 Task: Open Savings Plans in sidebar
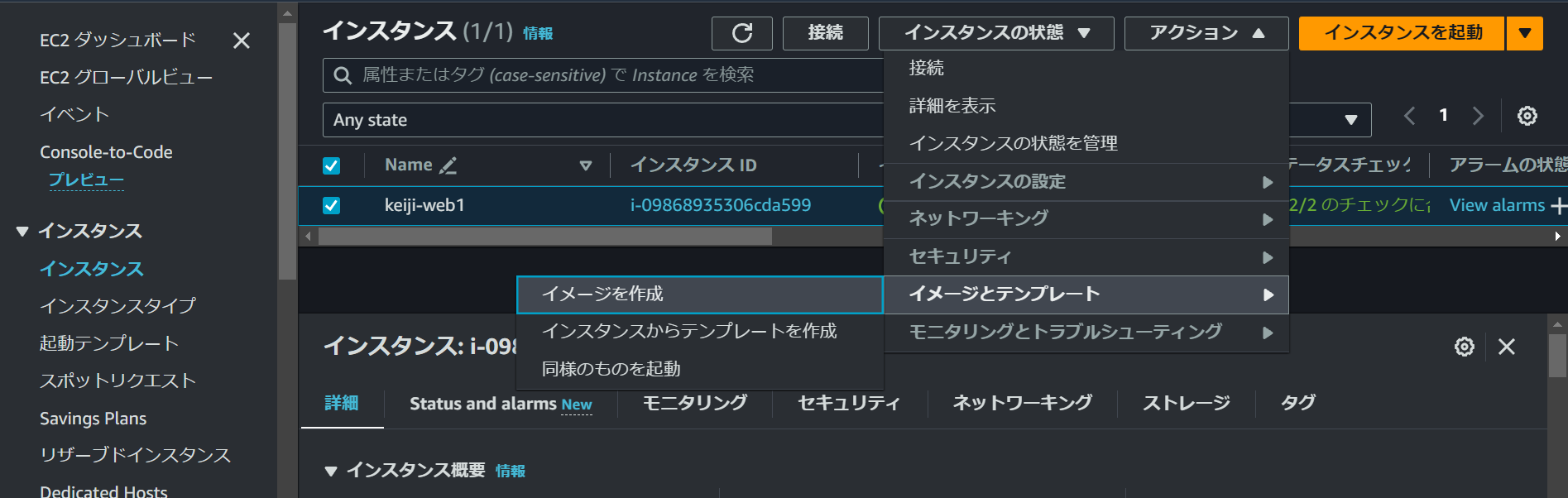(x=94, y=419)
